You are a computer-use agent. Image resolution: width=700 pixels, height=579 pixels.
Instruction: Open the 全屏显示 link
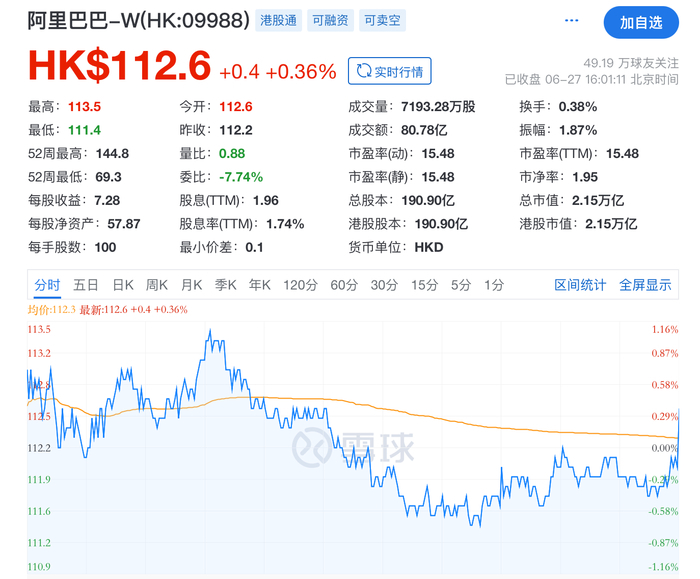(645, 285)
